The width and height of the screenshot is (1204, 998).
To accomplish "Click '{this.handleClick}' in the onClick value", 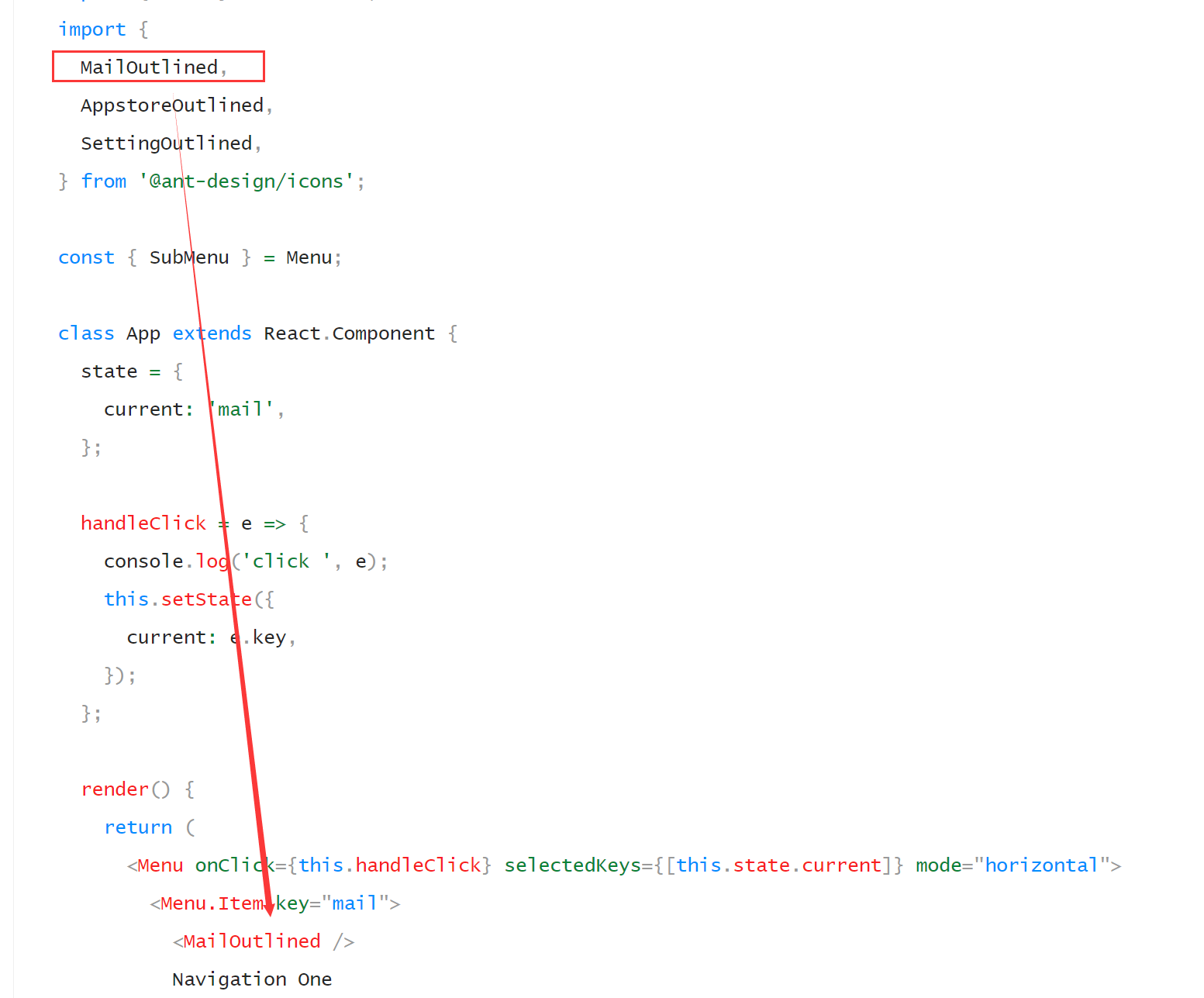I will (389, 865).
